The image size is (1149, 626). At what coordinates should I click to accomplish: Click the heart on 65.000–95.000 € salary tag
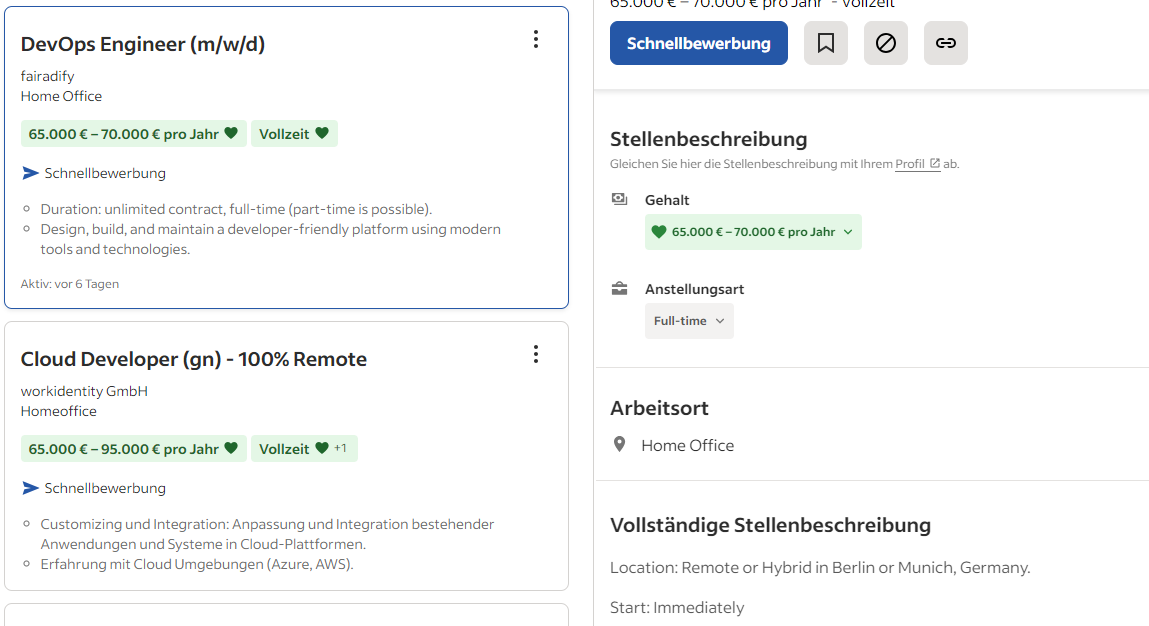click(x=231, y=449)
